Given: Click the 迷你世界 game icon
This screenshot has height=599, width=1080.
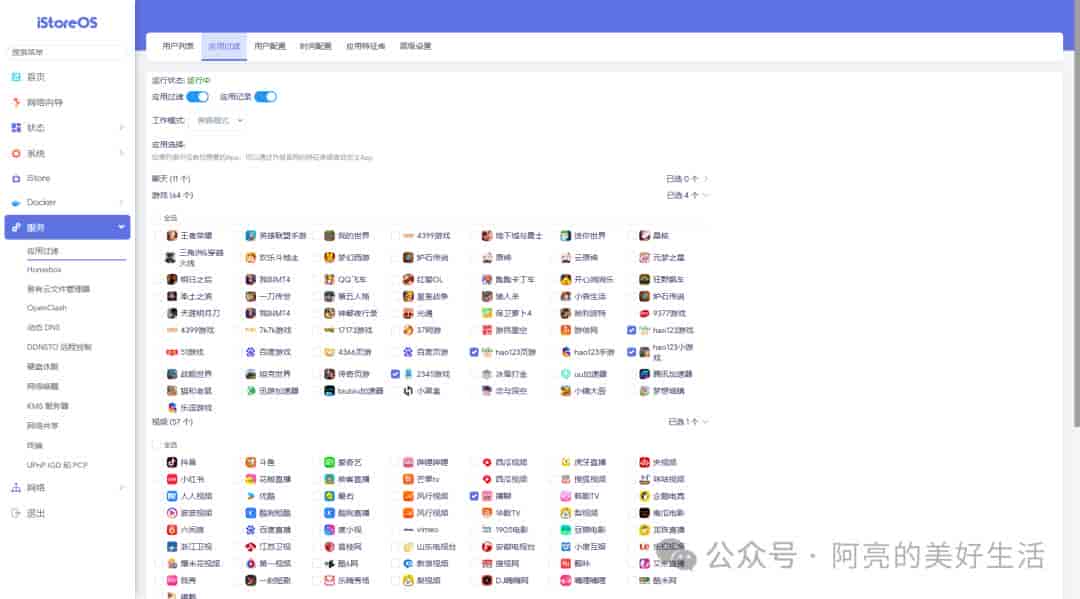Looking at the screenshot, I should coord(565,235).
